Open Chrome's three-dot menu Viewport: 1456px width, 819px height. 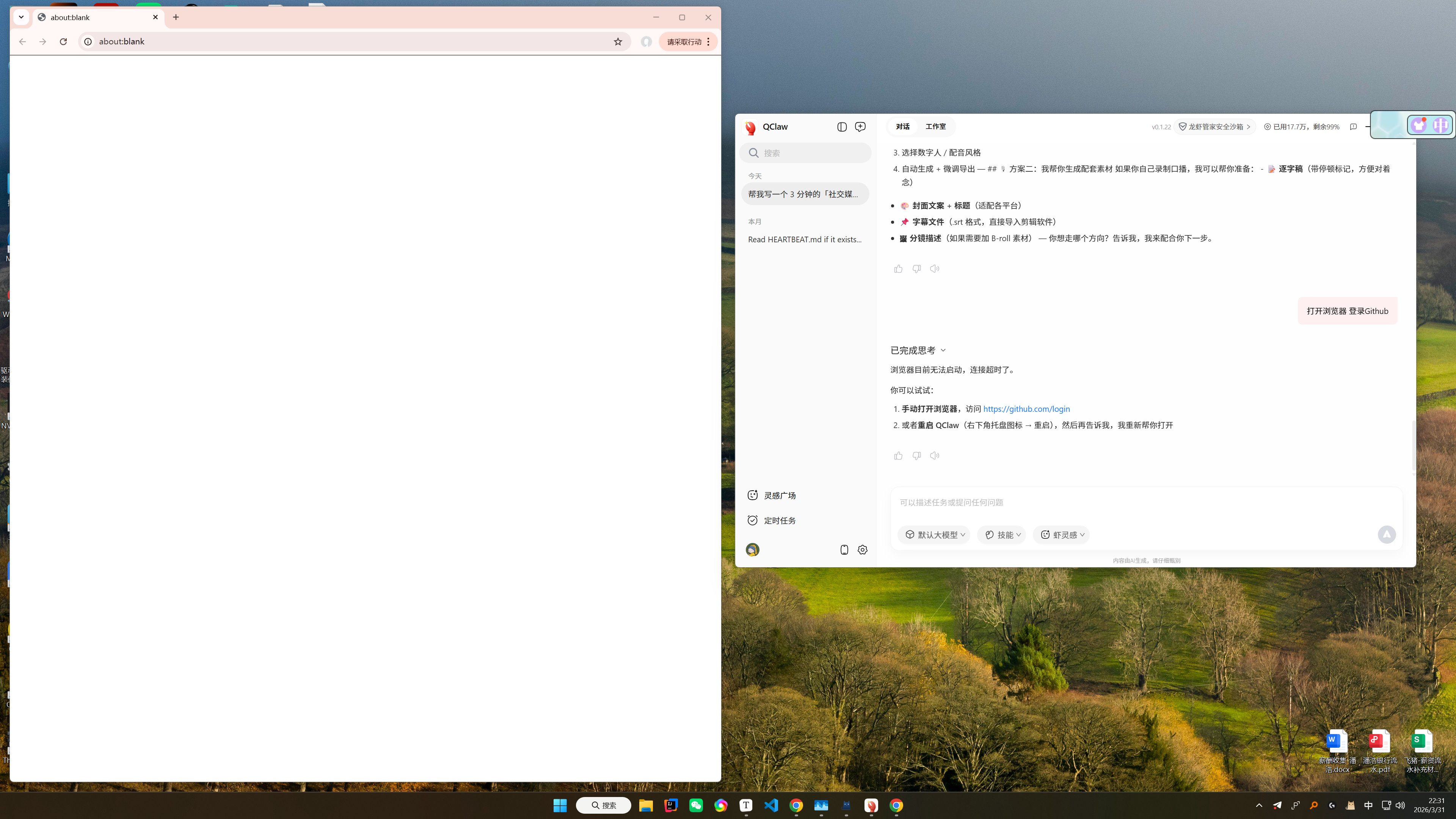(x=708, y=42)
